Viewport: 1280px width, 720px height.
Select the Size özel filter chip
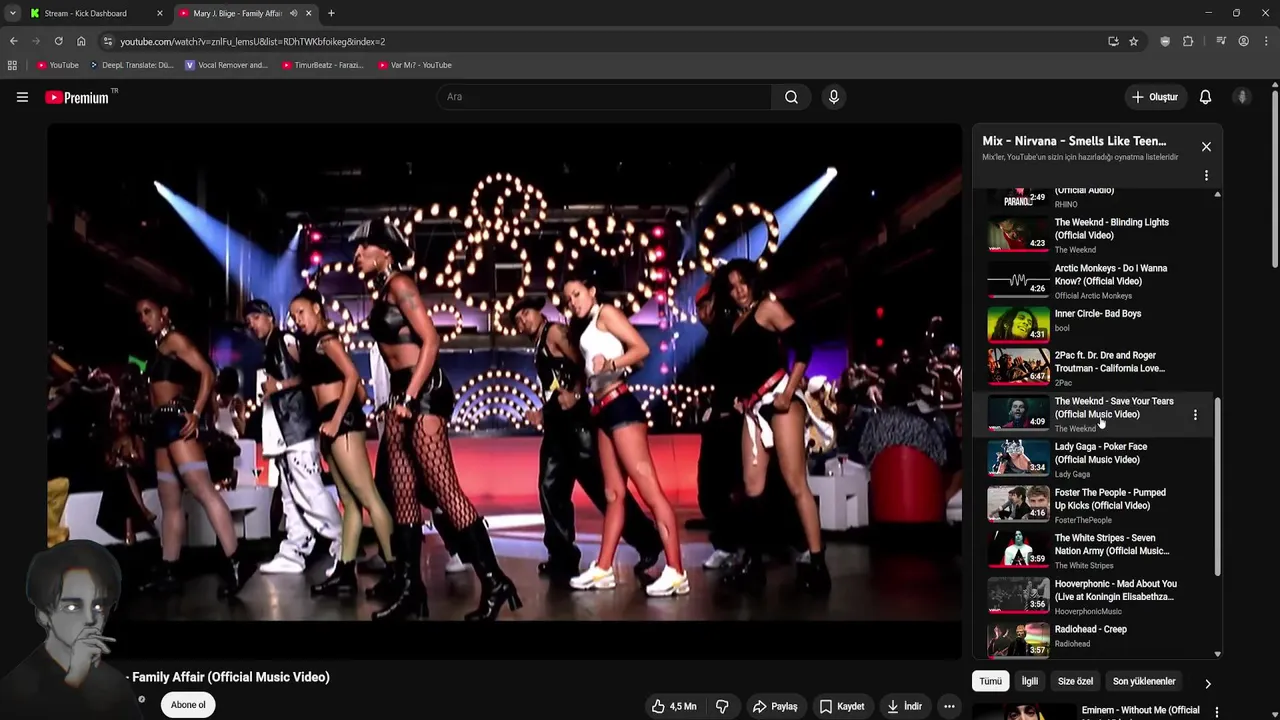point(1075,681)
